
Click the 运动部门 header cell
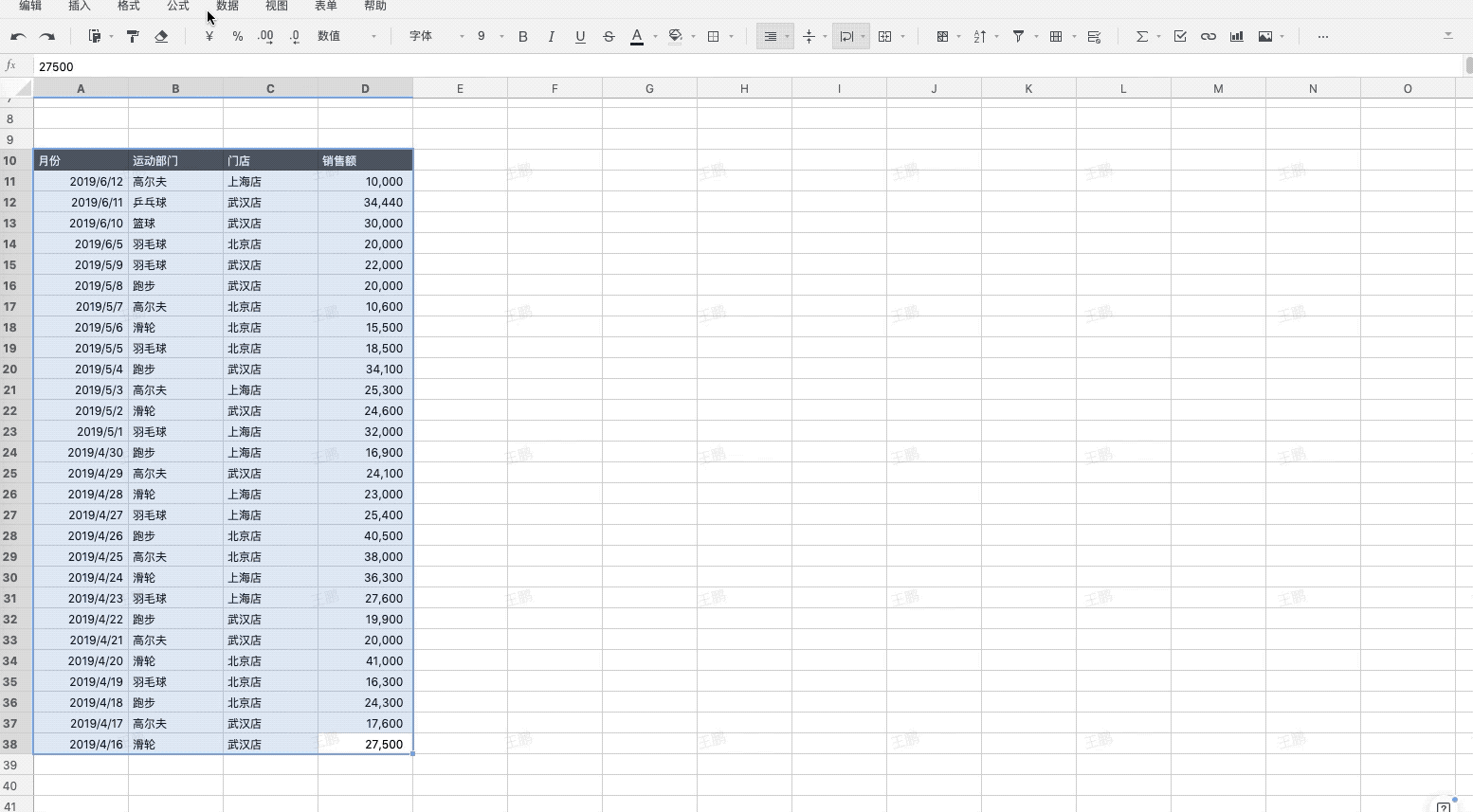[x=175, y=160]
